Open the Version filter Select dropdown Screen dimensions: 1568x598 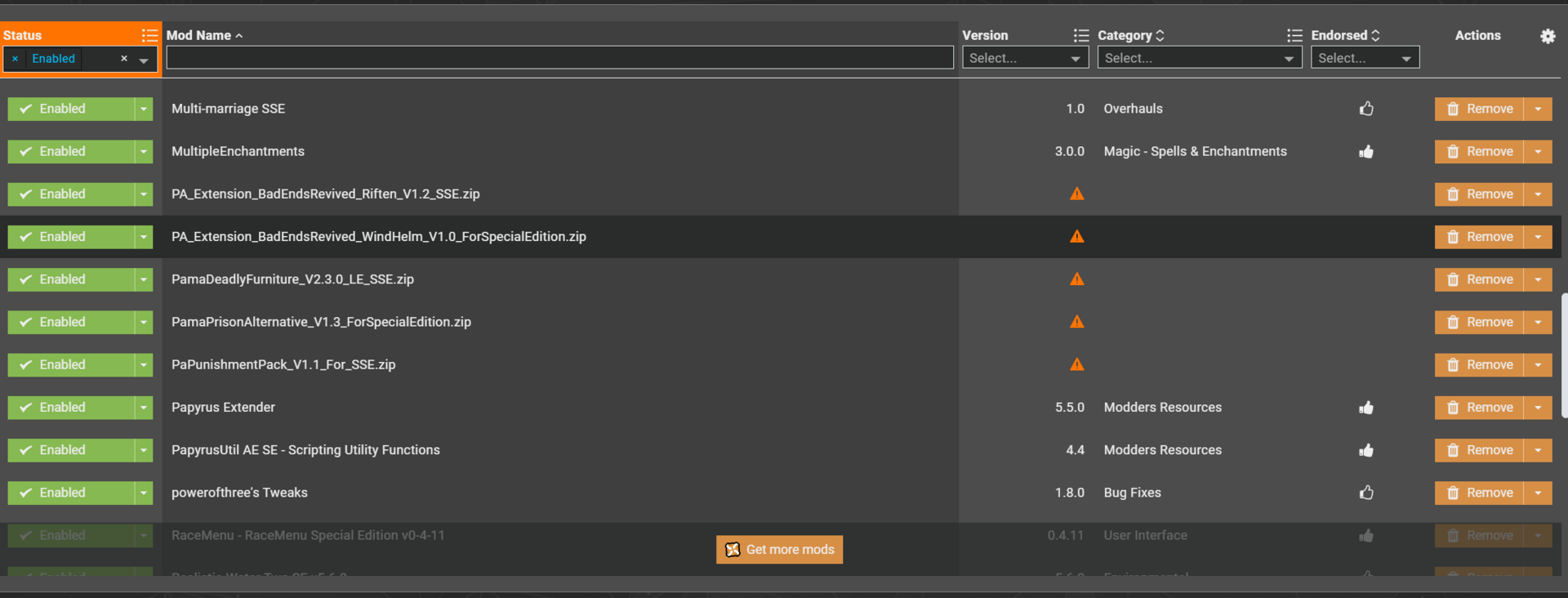point(1025,58)
